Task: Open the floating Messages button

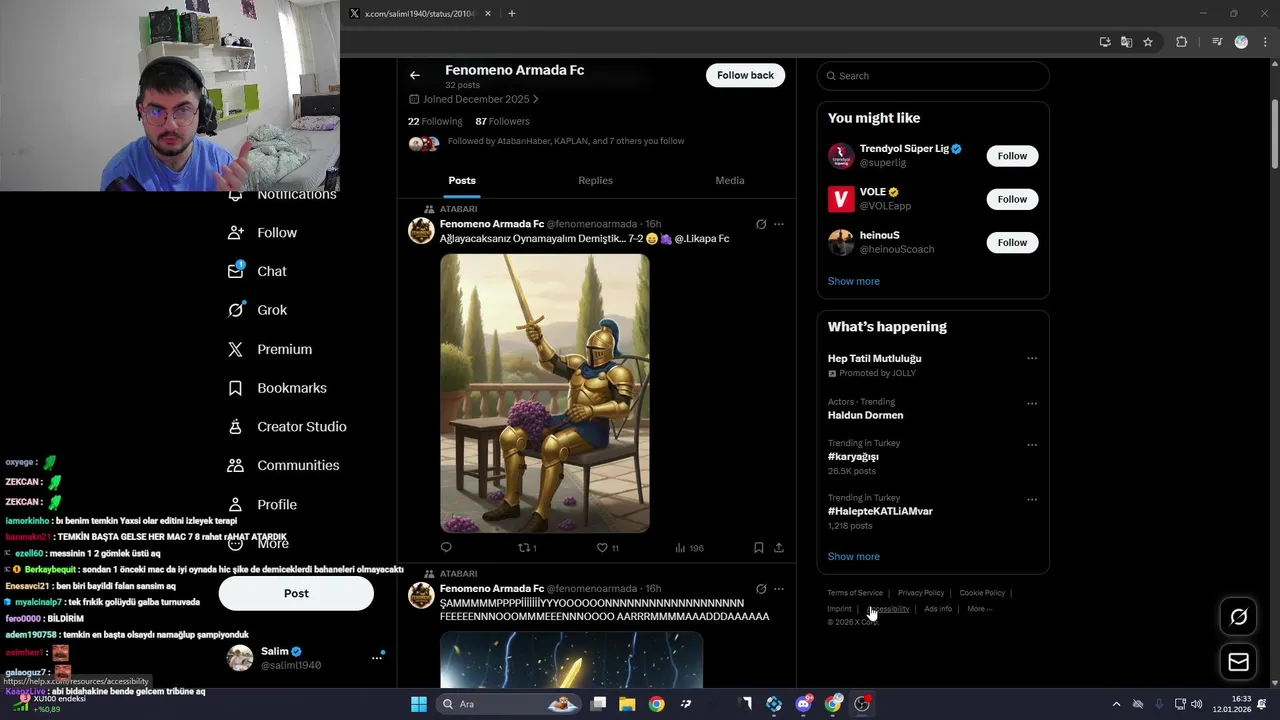Action: 1238,662
